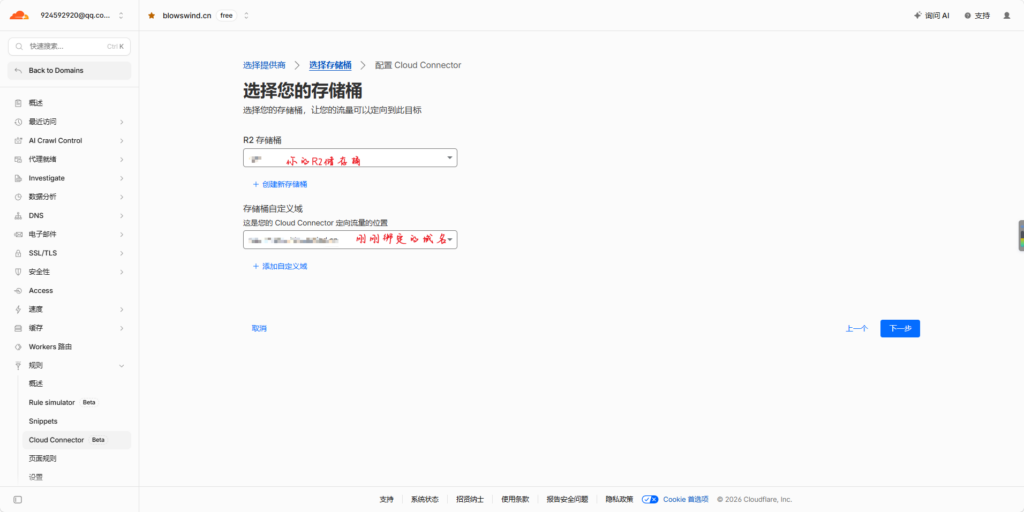Expand the 安全性 chevron
The width and height of the screenshot is (1024, 512).
[x=121, y=272]
